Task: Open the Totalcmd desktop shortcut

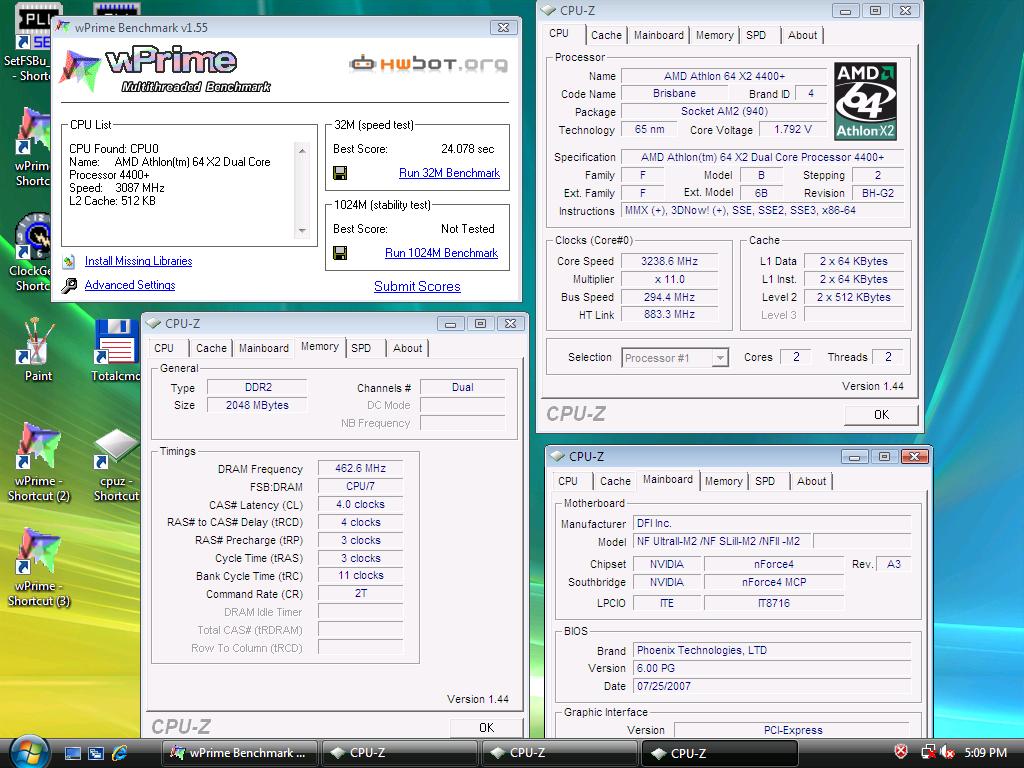Action: [116, 349]
